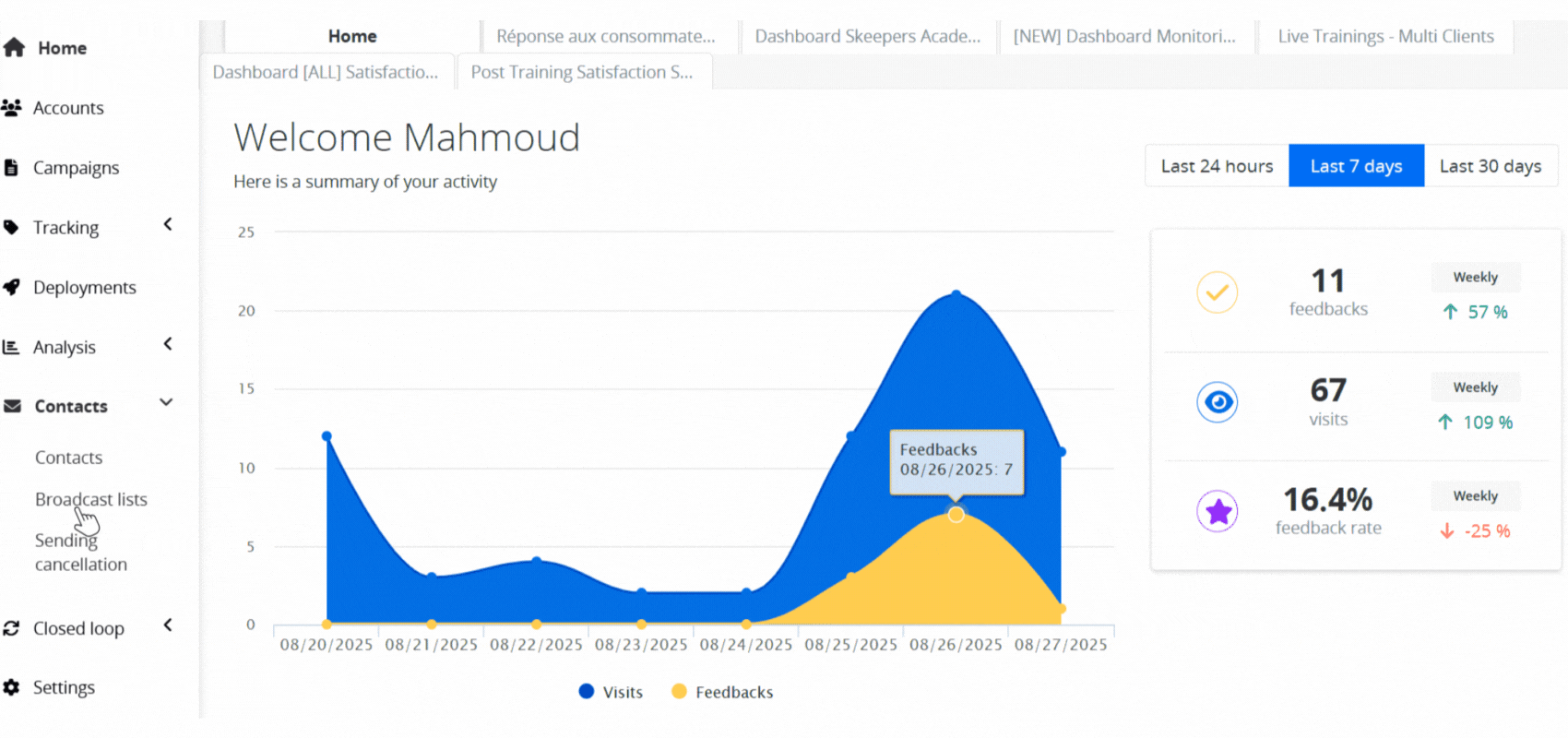
Task: Toggle the Feedbacks series in chart legend
Action: point(722,692)
